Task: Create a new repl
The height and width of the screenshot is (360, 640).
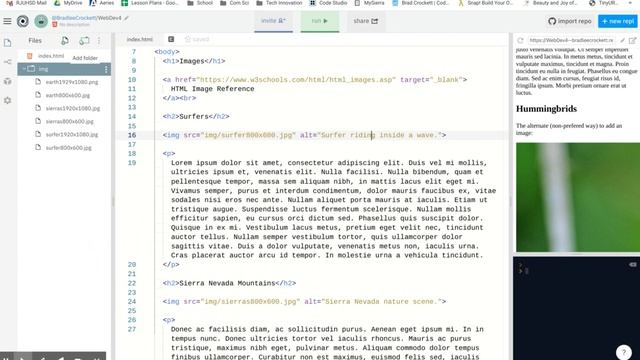Action: coord(618,21)
